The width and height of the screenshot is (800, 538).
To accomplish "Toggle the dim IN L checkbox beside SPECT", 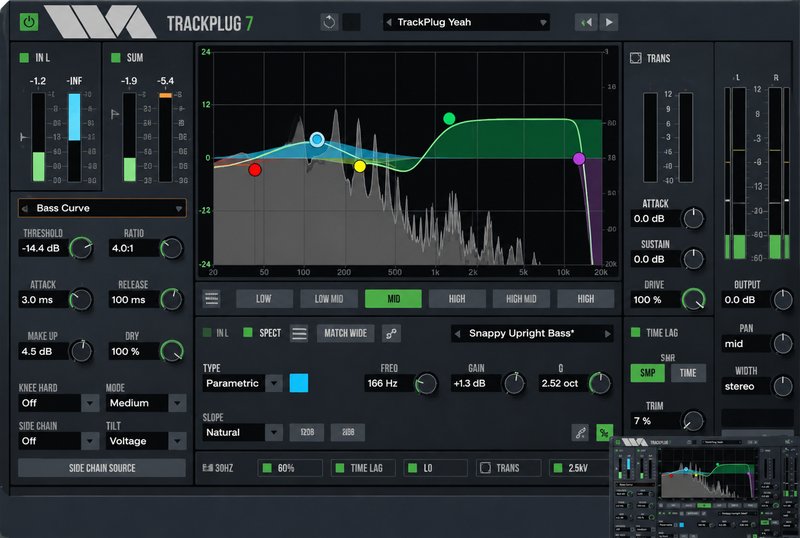I will (x=207, y=333).
